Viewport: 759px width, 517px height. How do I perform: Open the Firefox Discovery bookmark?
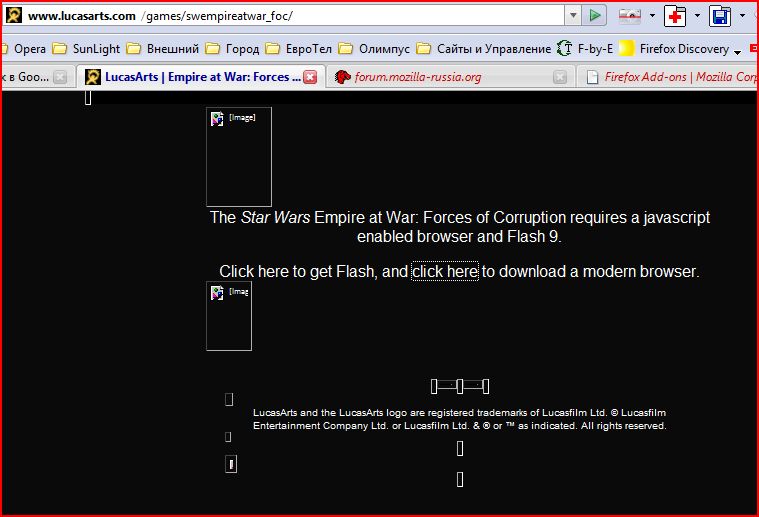click(x=674, y=49)
